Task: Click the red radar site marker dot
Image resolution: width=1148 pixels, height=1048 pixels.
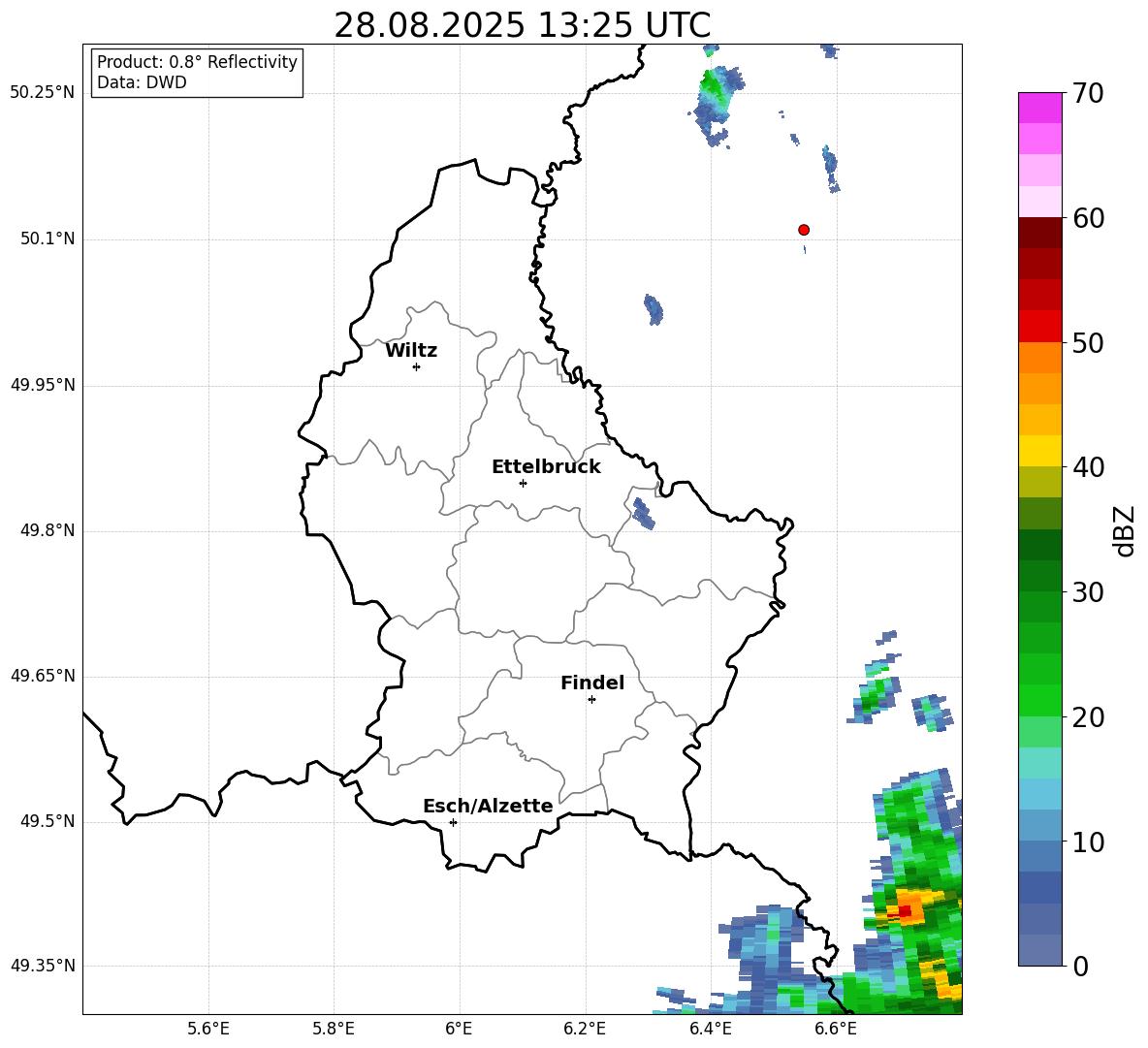Action: (x=804, y=230)
